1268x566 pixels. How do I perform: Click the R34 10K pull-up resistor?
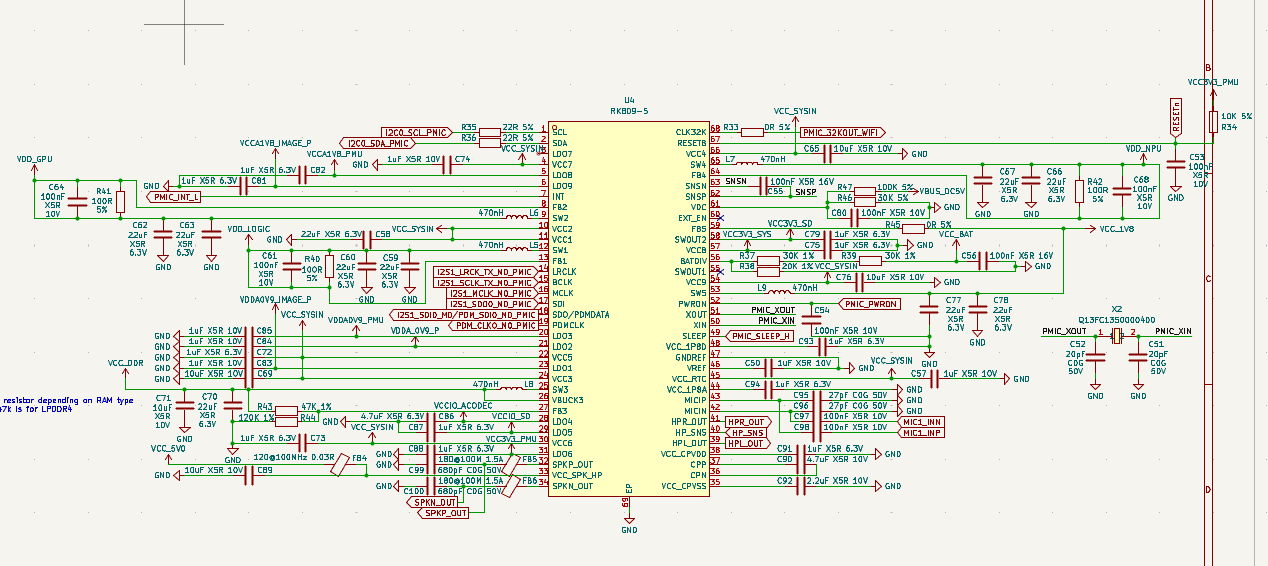point(1213,121)
